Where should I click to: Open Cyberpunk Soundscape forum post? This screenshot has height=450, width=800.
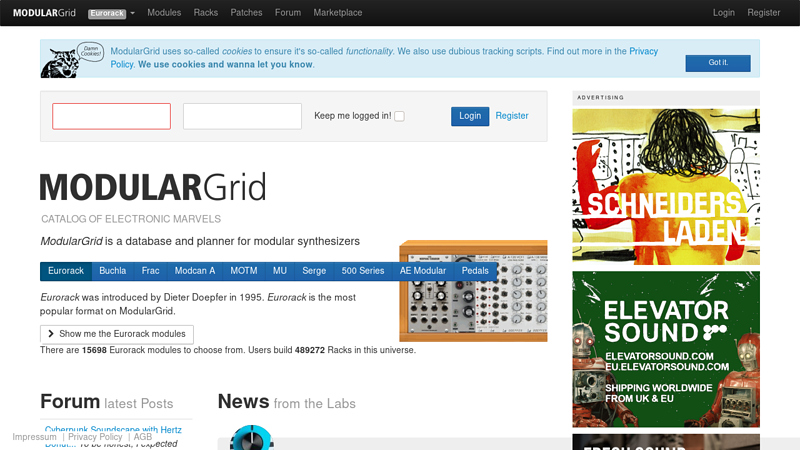pos(113,430)
